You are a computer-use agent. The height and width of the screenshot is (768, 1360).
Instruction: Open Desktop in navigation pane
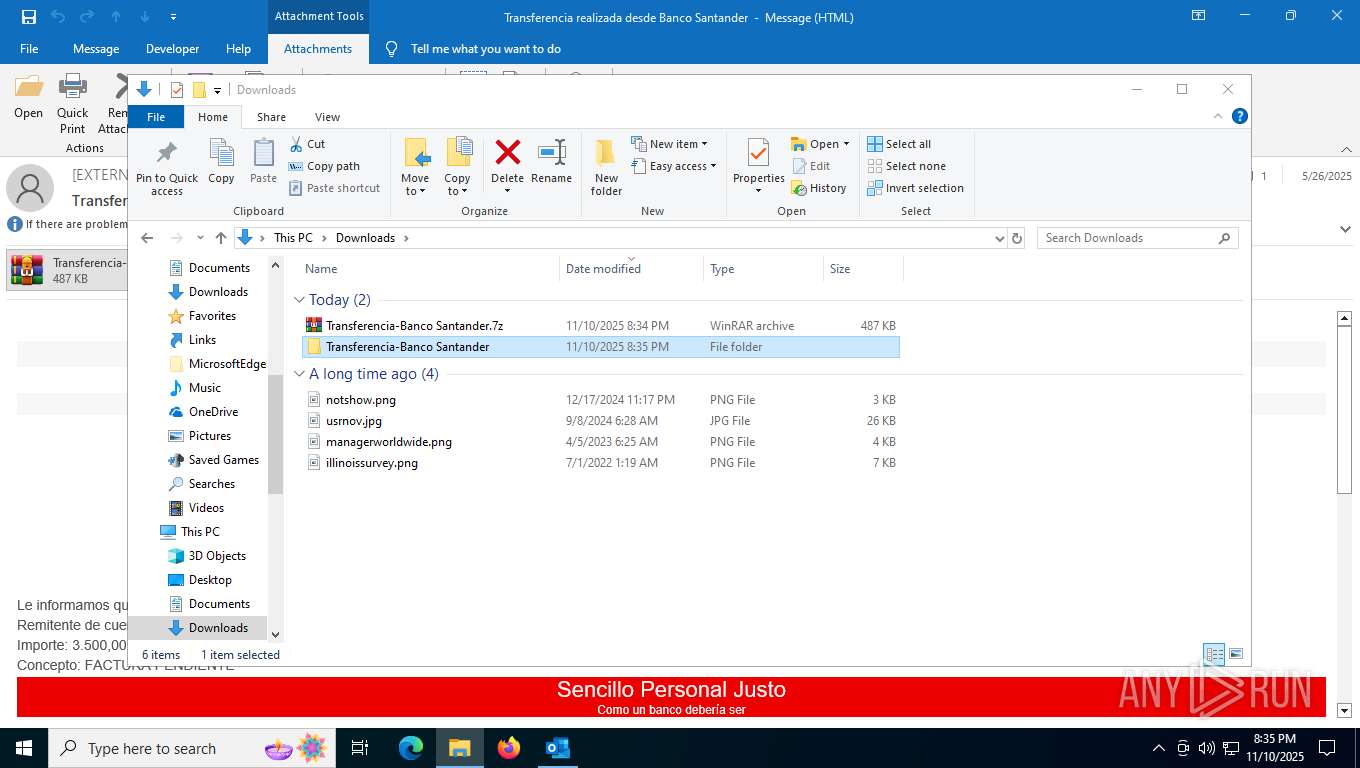pyautogui.click(x=201, y=580)
